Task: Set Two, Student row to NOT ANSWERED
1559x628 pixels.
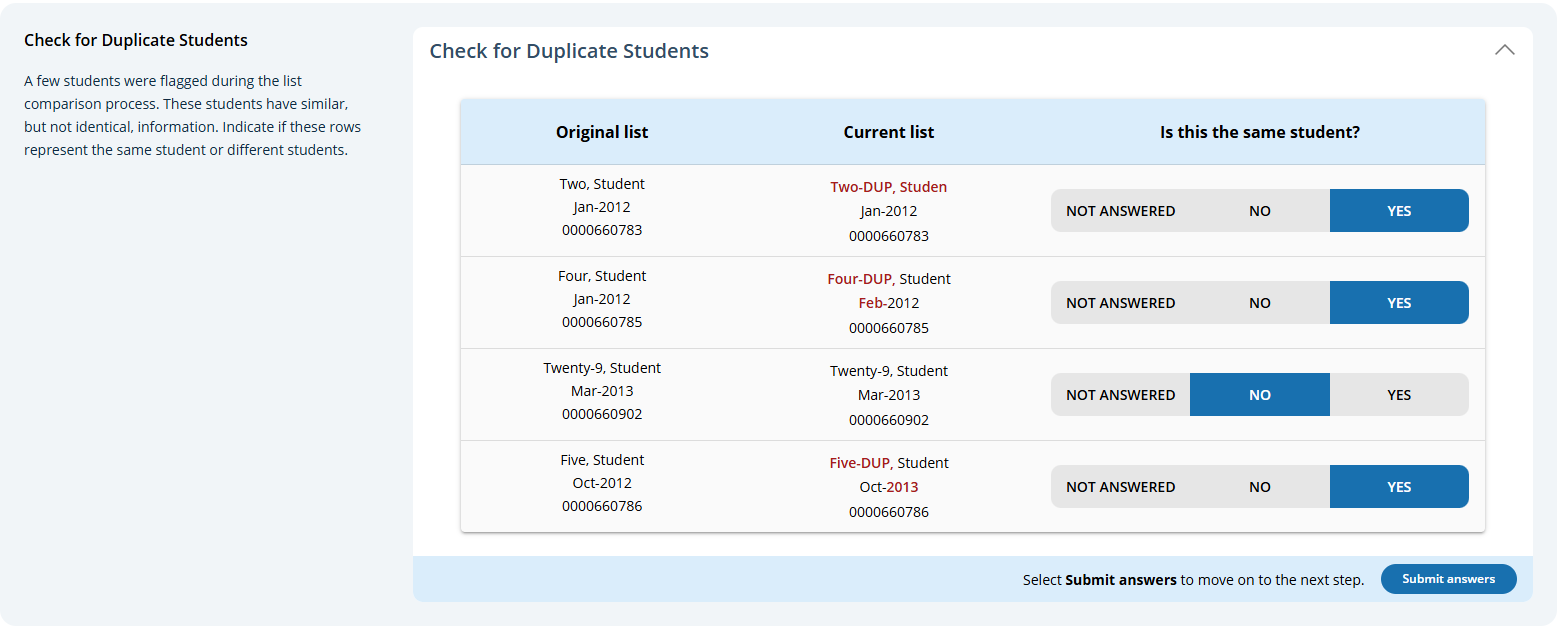Action: coord(1120,211)
